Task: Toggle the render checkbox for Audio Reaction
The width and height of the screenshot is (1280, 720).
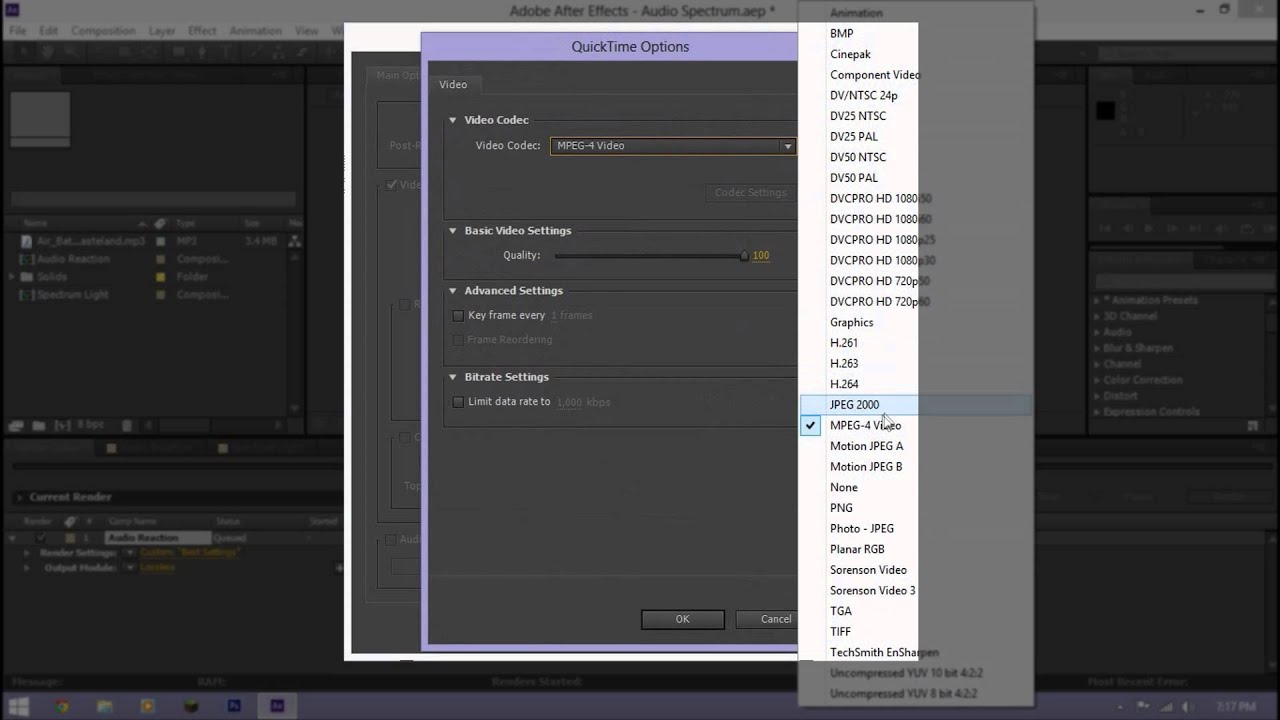Action: 42,538
